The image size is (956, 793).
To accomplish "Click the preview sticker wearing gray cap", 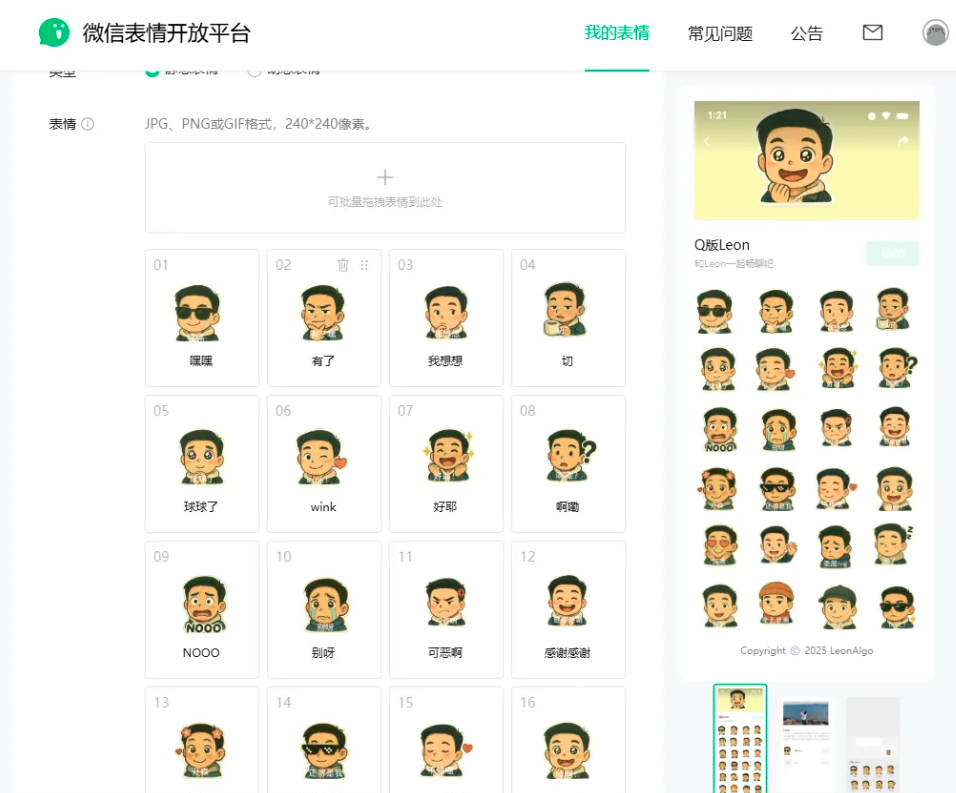I will pos(838,606).
